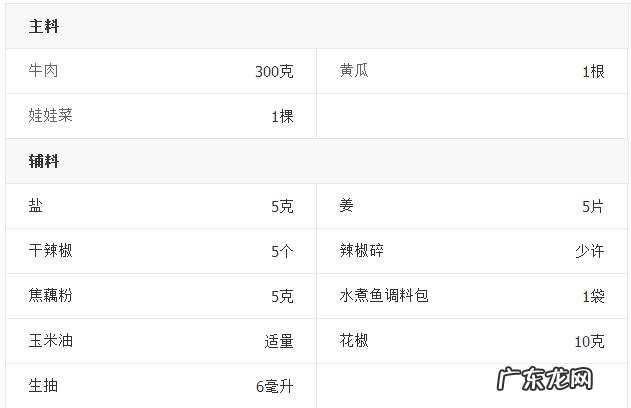The height and width of the screenshot is (408, 631).
Task: Select the 玉米油 ingredient entry
Action: click(x=51, y=340)
